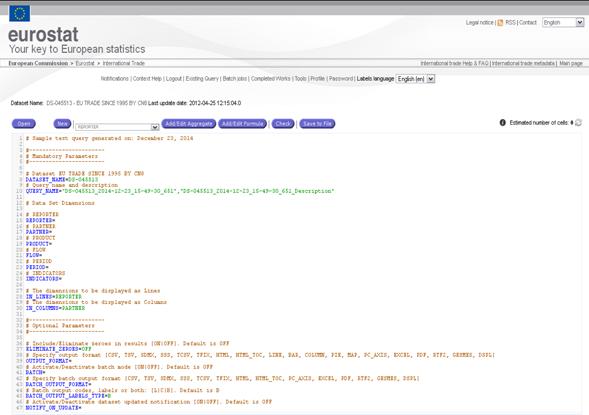Place cursor on BATCH_OUTPUT_FORMAT= line
This screenshot has width=589, height=415.
(59, 384)
